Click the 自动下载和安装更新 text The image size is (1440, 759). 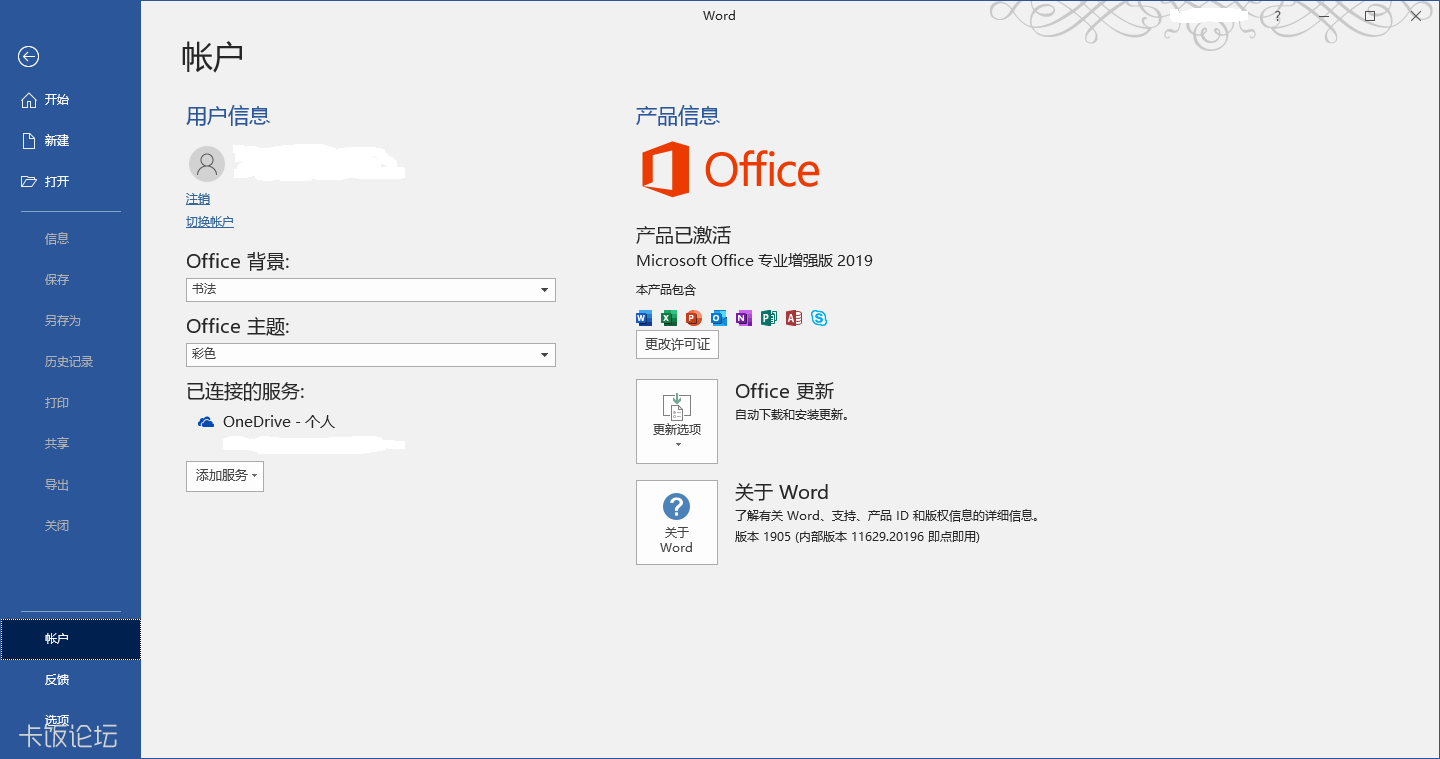(792, 415)
